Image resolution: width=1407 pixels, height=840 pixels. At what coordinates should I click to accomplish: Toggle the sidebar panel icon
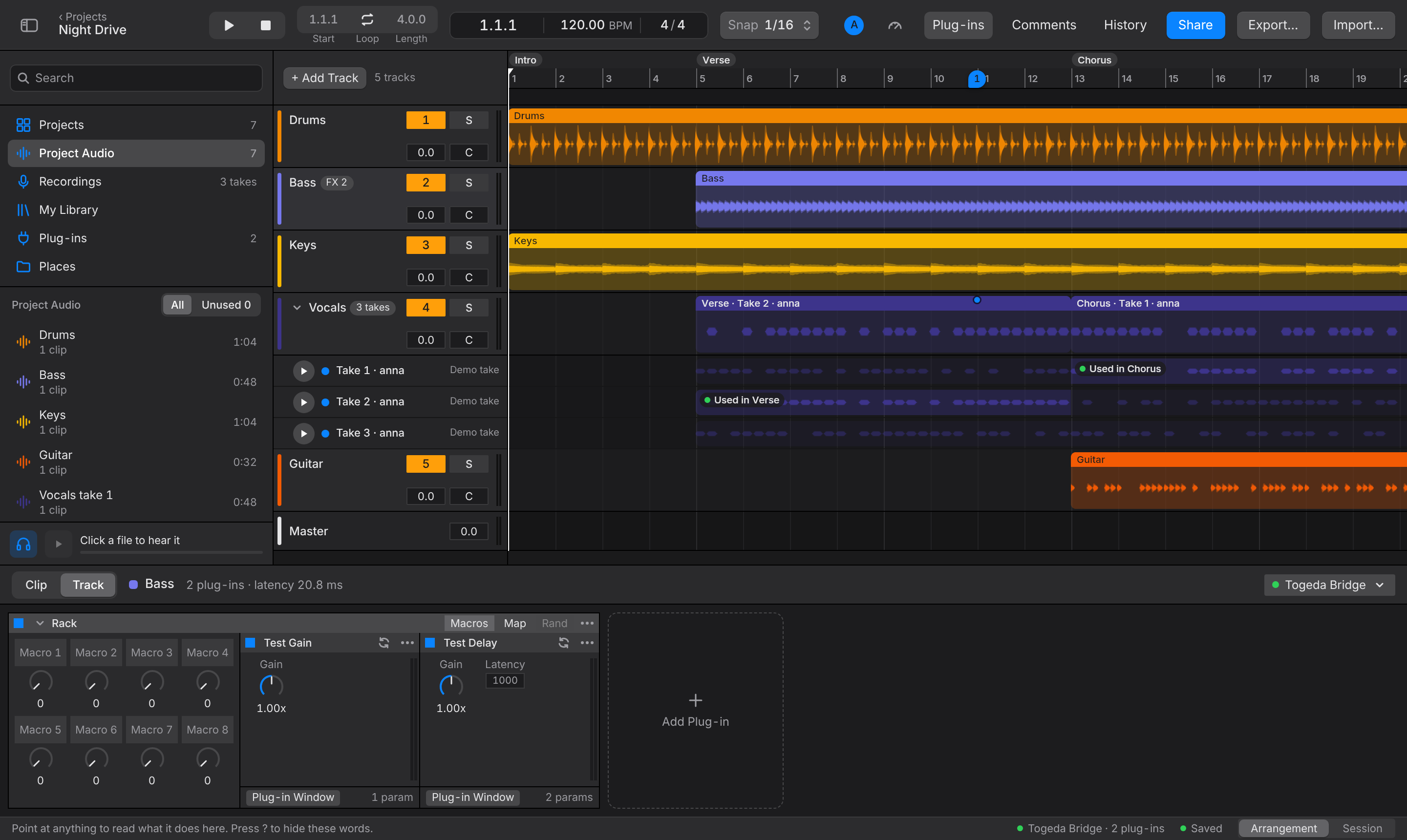(29, 25)
